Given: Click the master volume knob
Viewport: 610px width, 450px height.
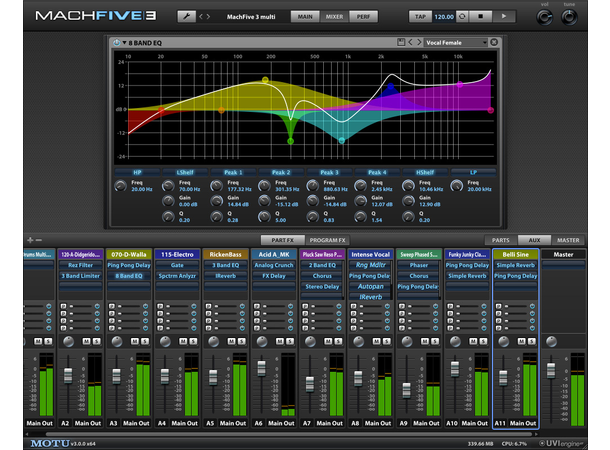Looking at the screenshot, I should (545, 18).
